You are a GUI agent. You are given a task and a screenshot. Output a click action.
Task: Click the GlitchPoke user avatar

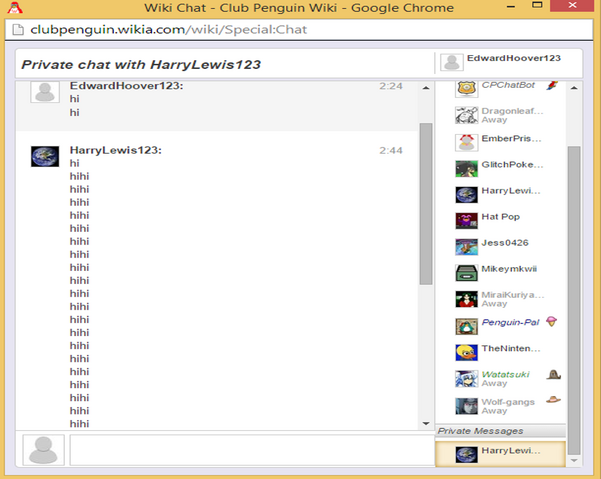(x=466, y=169)
